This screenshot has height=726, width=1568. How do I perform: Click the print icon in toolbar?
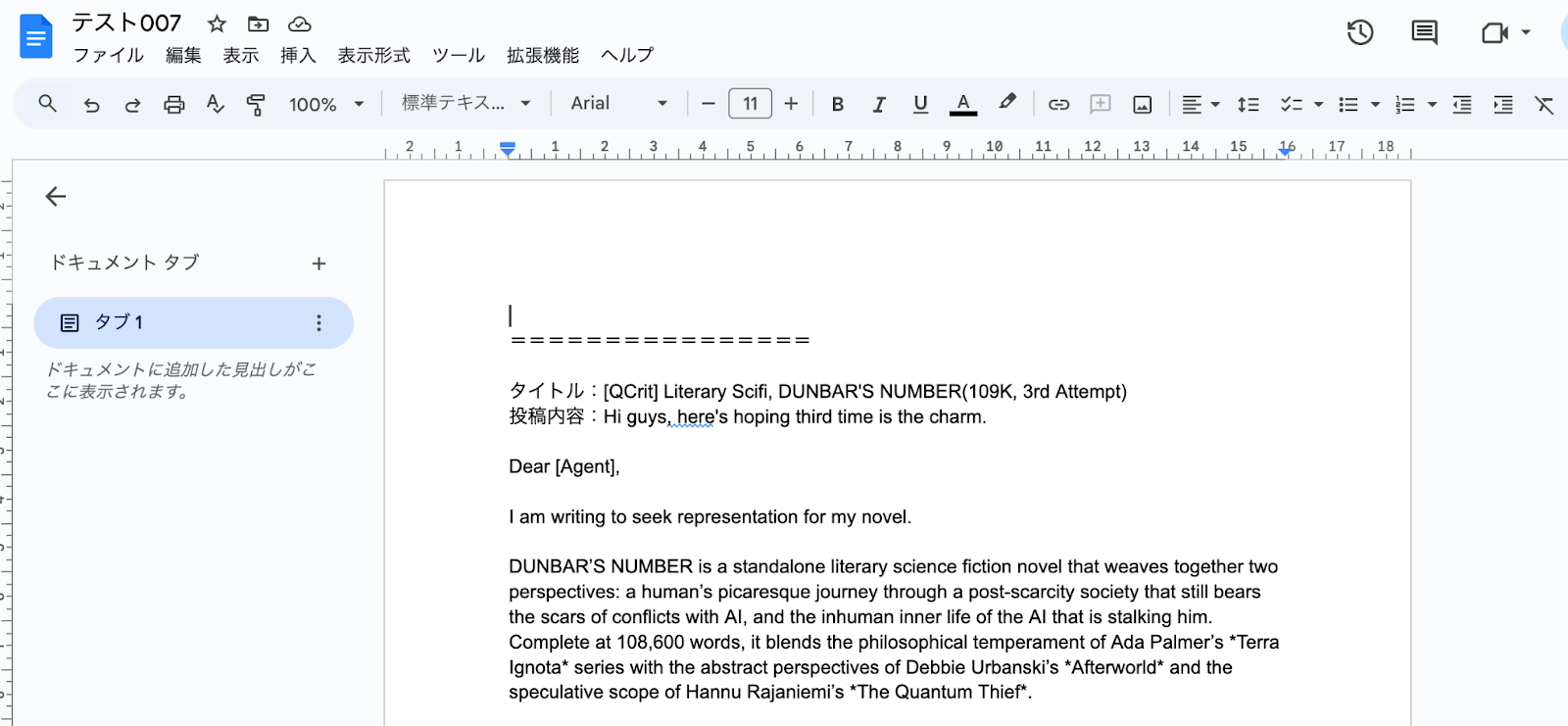pos(173,104)
